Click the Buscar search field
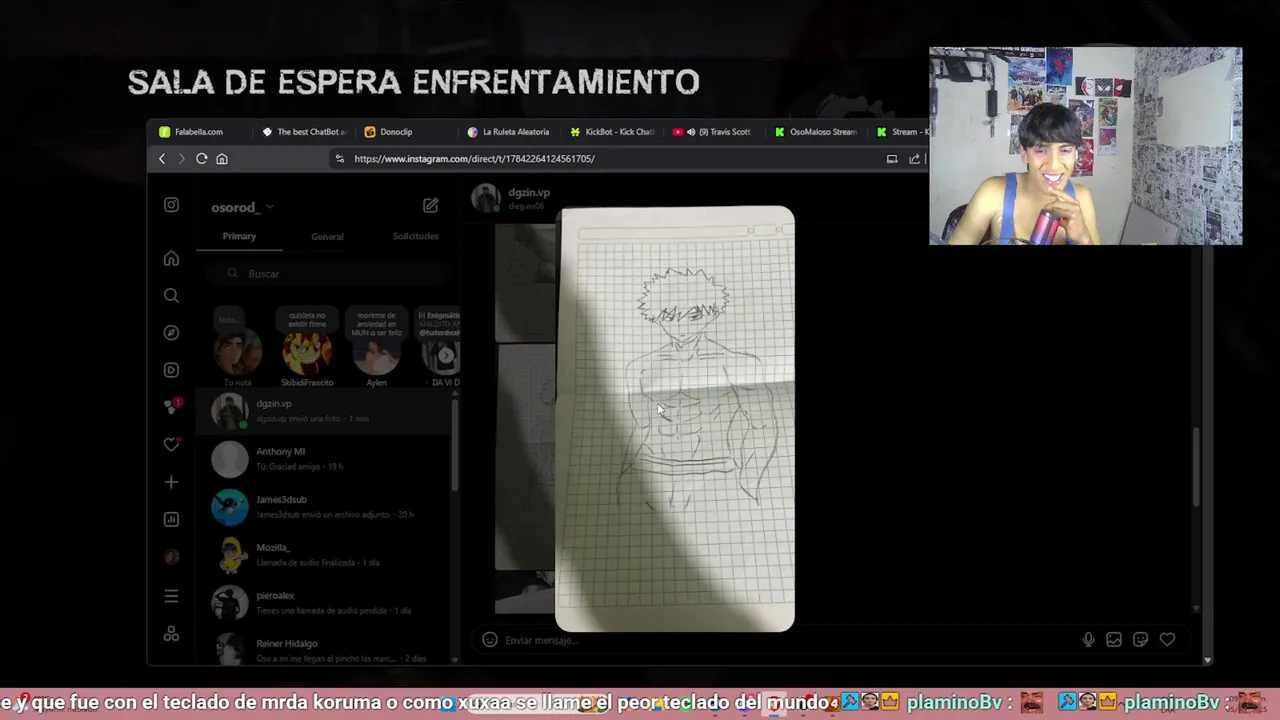This screenshot has height=720, width=1280. click(328, 273)
